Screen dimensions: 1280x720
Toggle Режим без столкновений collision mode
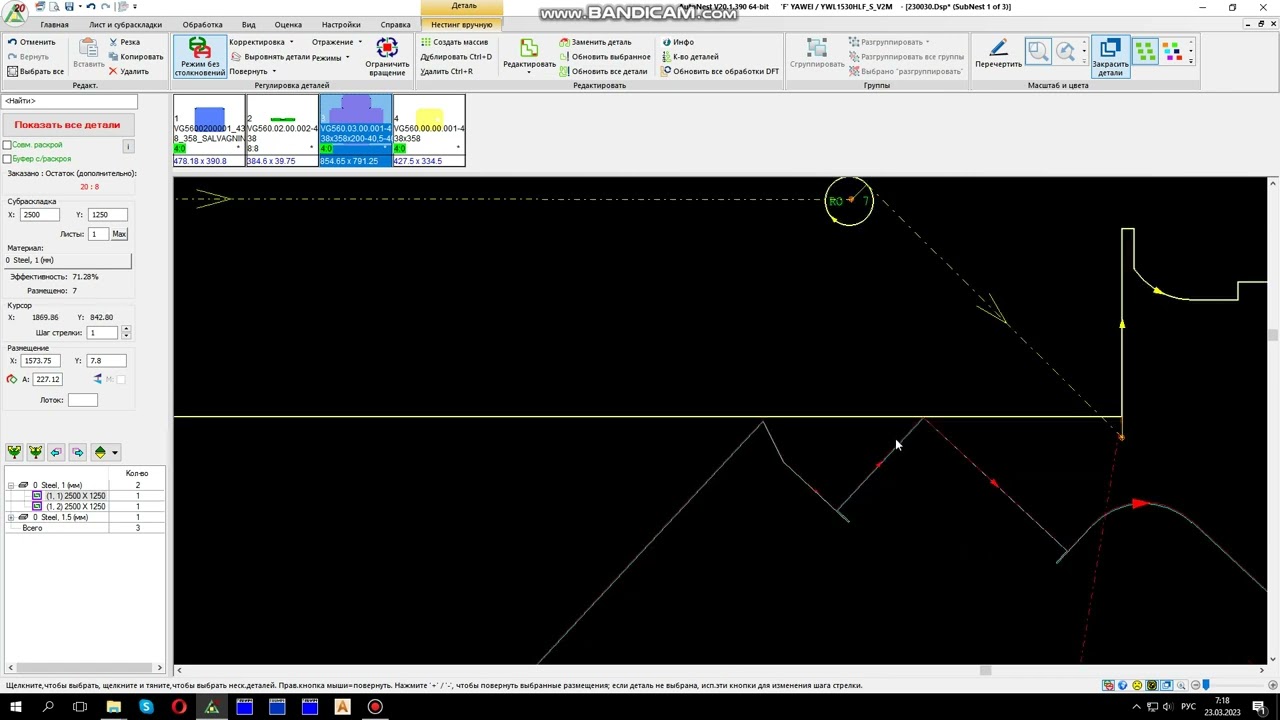[199, 56]
